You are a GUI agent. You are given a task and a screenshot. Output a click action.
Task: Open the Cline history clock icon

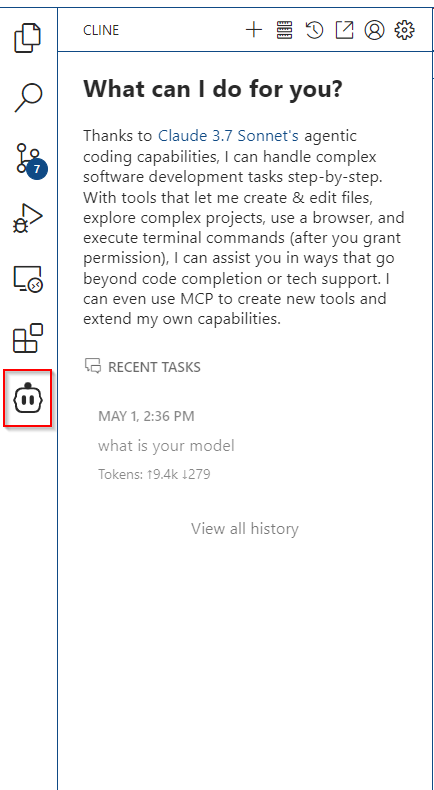pos(314,30)
